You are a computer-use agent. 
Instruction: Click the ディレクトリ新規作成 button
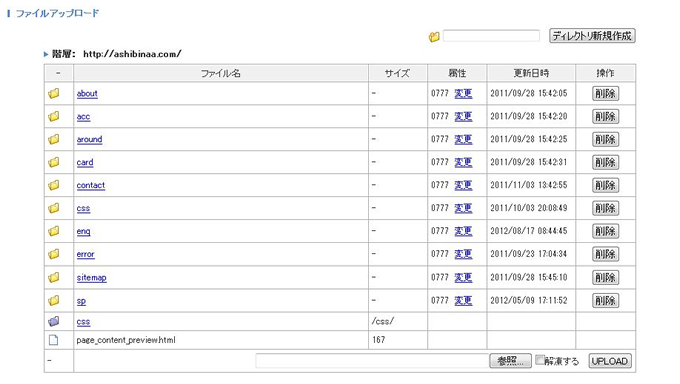(592, 36)
